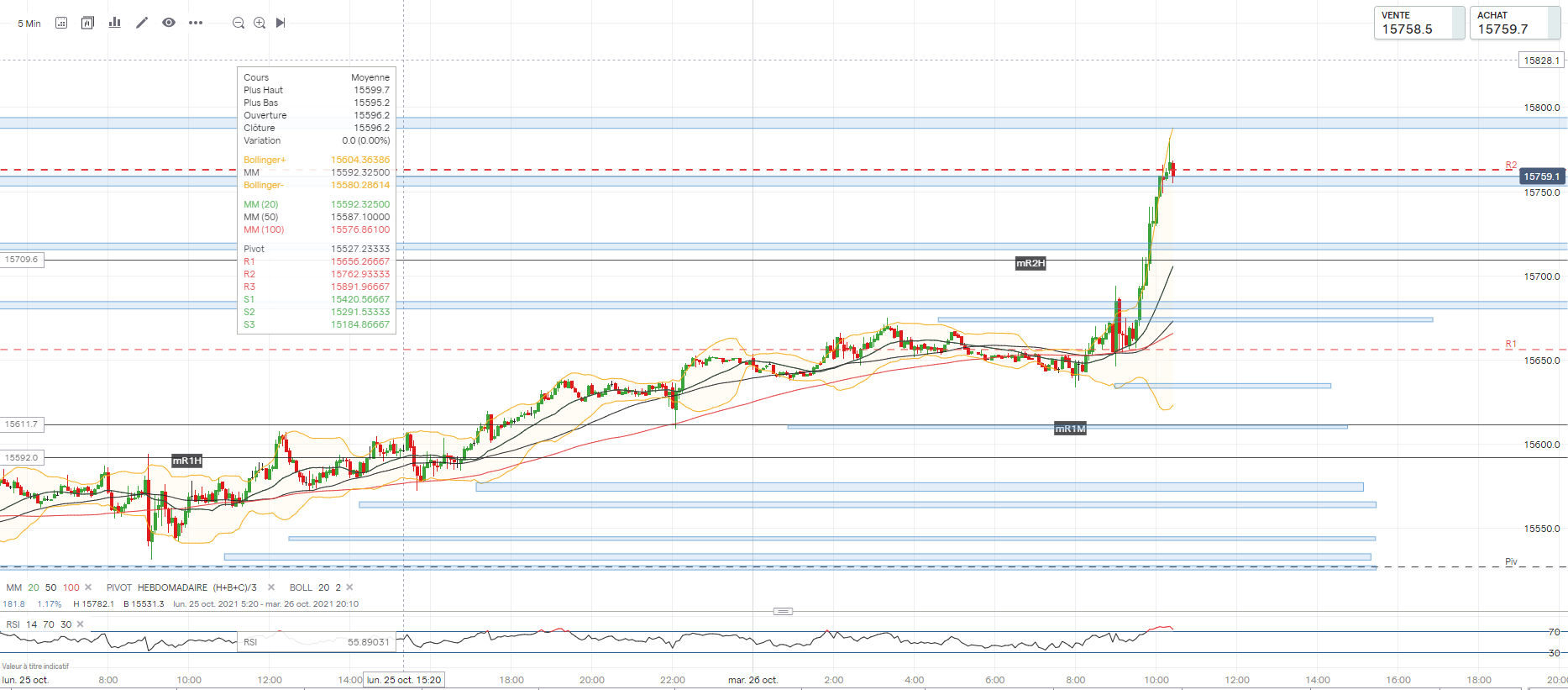Click the Plus Haut value 15599.7

(x=371, y=90)
